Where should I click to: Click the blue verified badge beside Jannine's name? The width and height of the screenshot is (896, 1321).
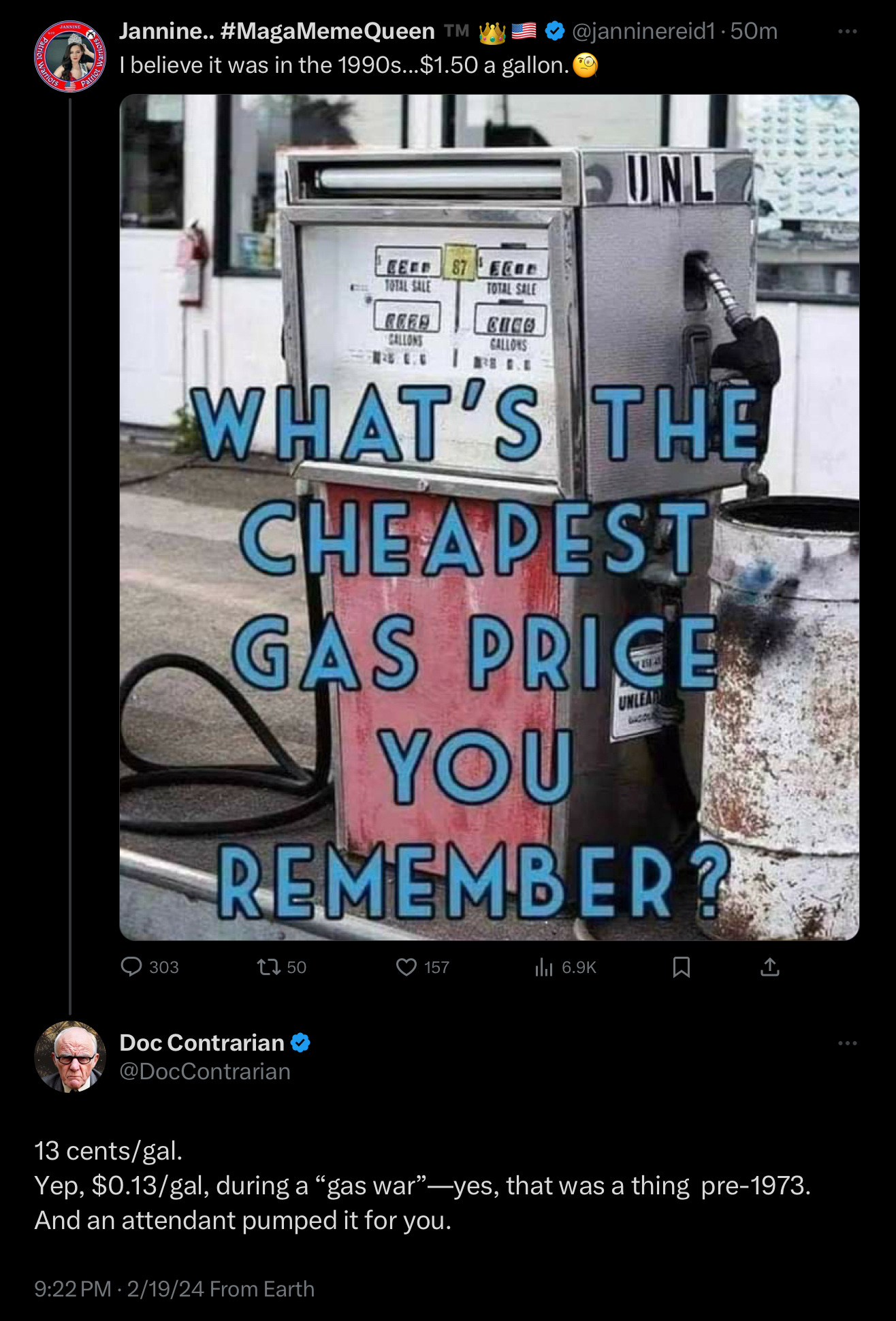tap(555, 31)
